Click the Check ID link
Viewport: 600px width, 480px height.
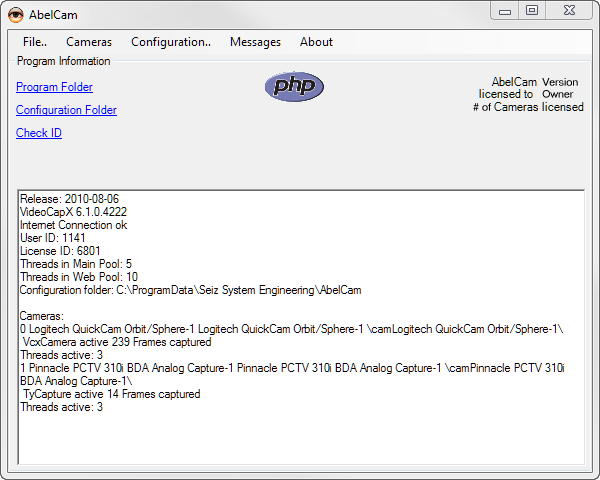coord(39,133)
